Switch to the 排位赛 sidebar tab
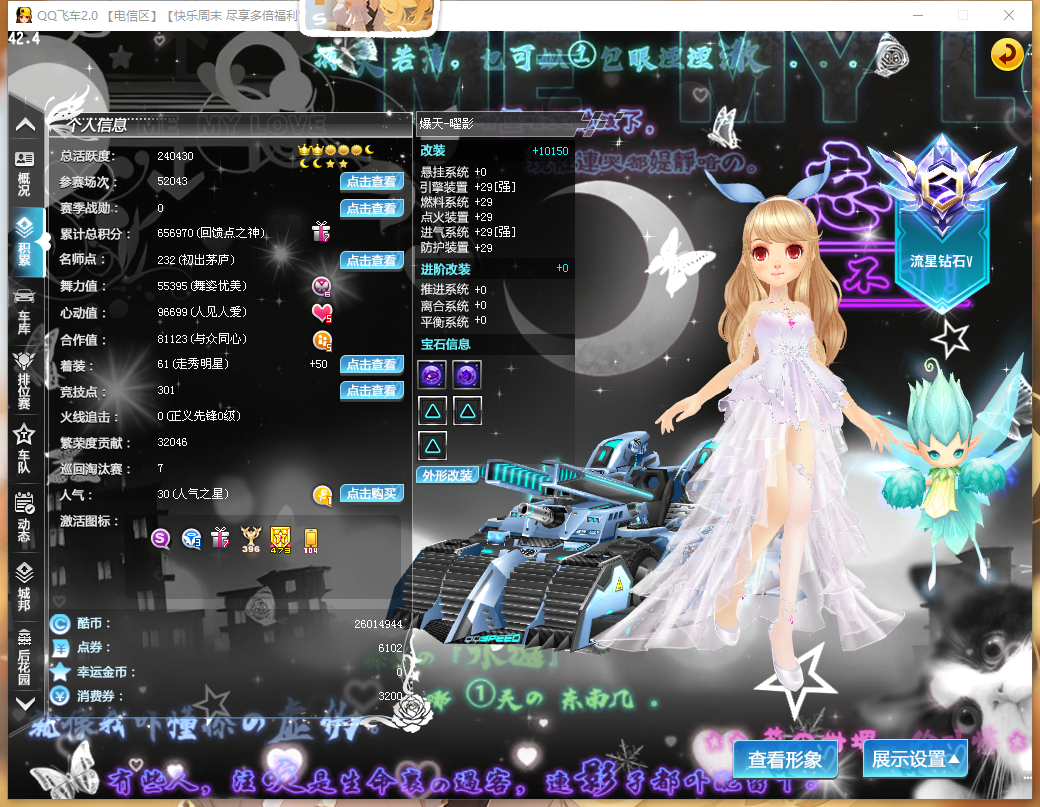The image size is (1040, 807). [25, 381]
